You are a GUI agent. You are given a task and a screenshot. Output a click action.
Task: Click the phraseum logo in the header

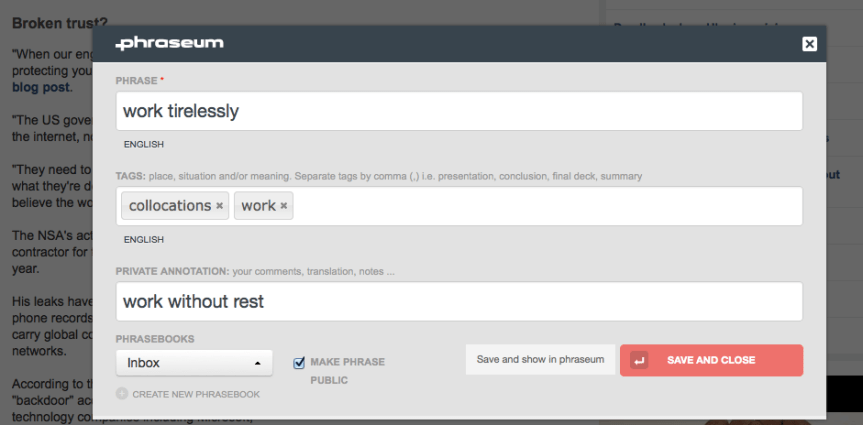(x=169, y=43)
